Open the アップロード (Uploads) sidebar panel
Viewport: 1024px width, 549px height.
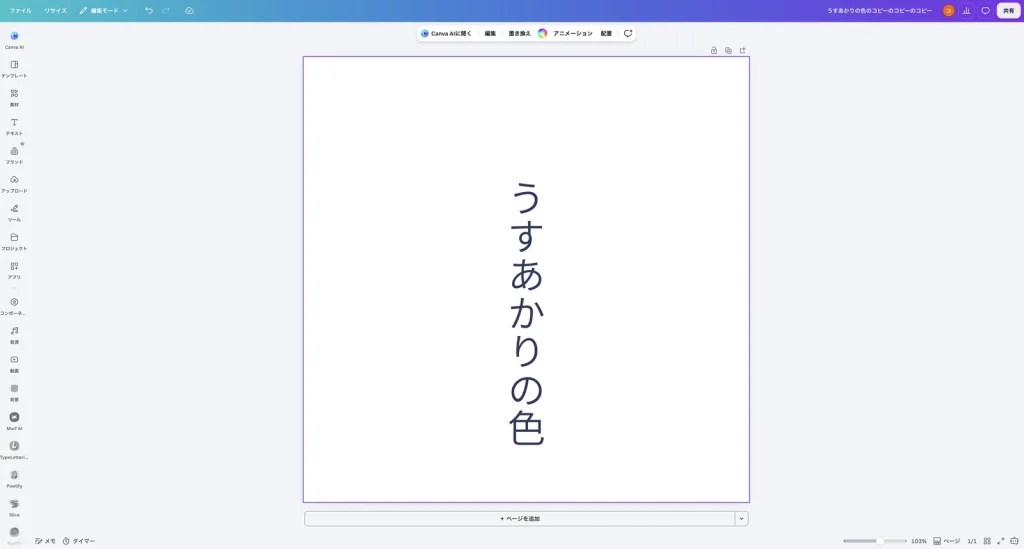pos(14,183)
